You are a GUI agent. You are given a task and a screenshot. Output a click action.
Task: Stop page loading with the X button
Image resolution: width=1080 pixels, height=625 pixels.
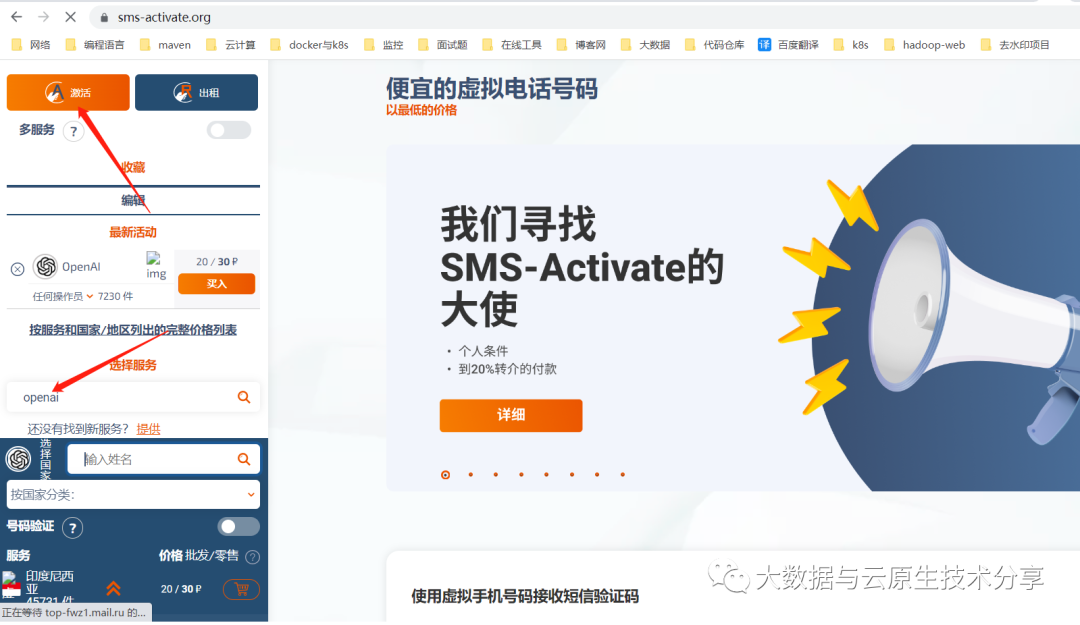click(x=70, y=17)
